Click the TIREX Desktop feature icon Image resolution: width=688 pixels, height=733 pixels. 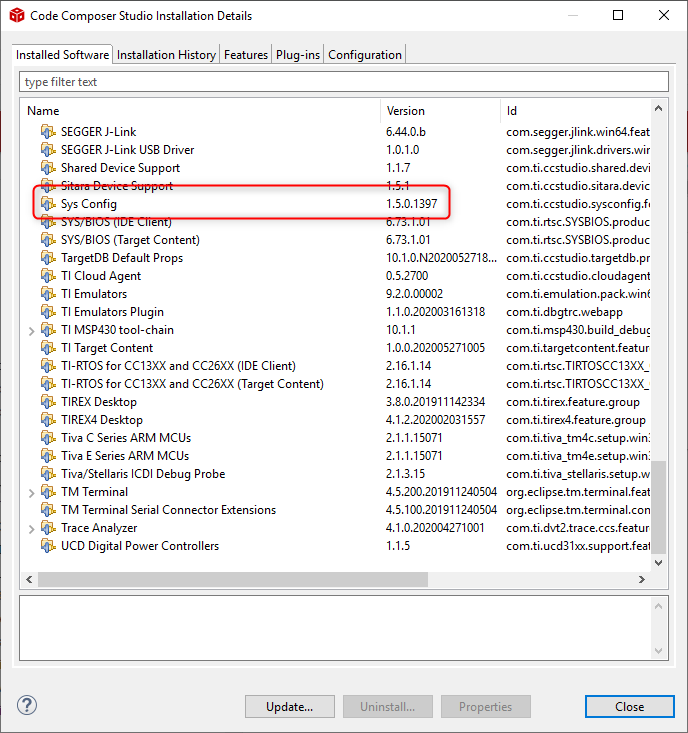48,402
